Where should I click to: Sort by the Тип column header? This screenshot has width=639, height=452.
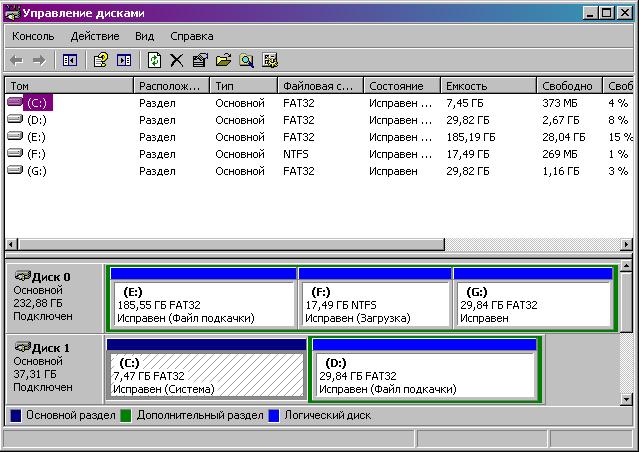[x=244, y=86]
